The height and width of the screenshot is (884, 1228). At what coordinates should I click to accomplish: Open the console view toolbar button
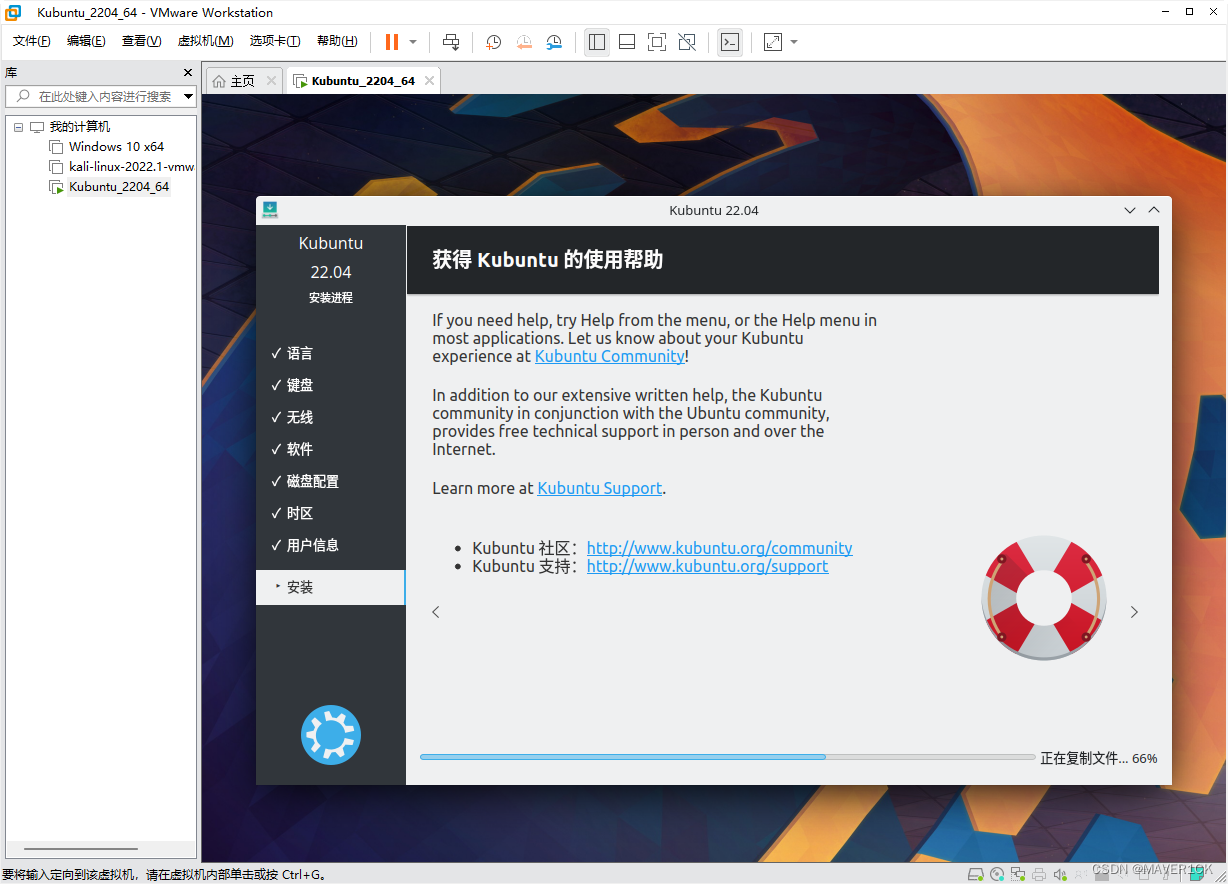(730, 42)
